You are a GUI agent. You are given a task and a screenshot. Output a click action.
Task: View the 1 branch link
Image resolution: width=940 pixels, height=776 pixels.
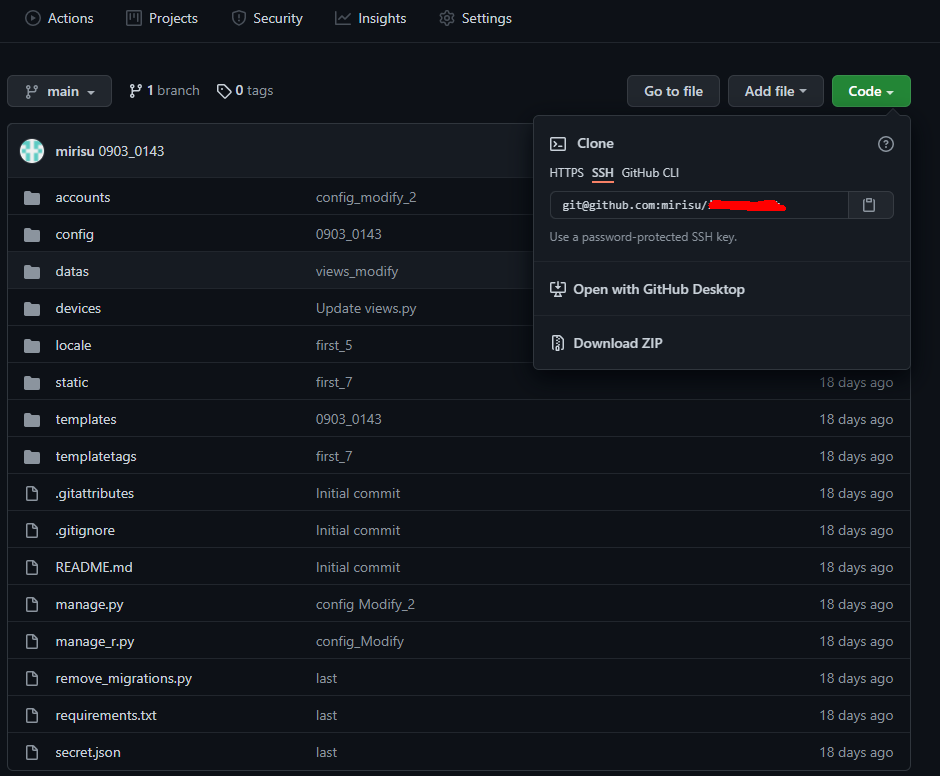164,91
